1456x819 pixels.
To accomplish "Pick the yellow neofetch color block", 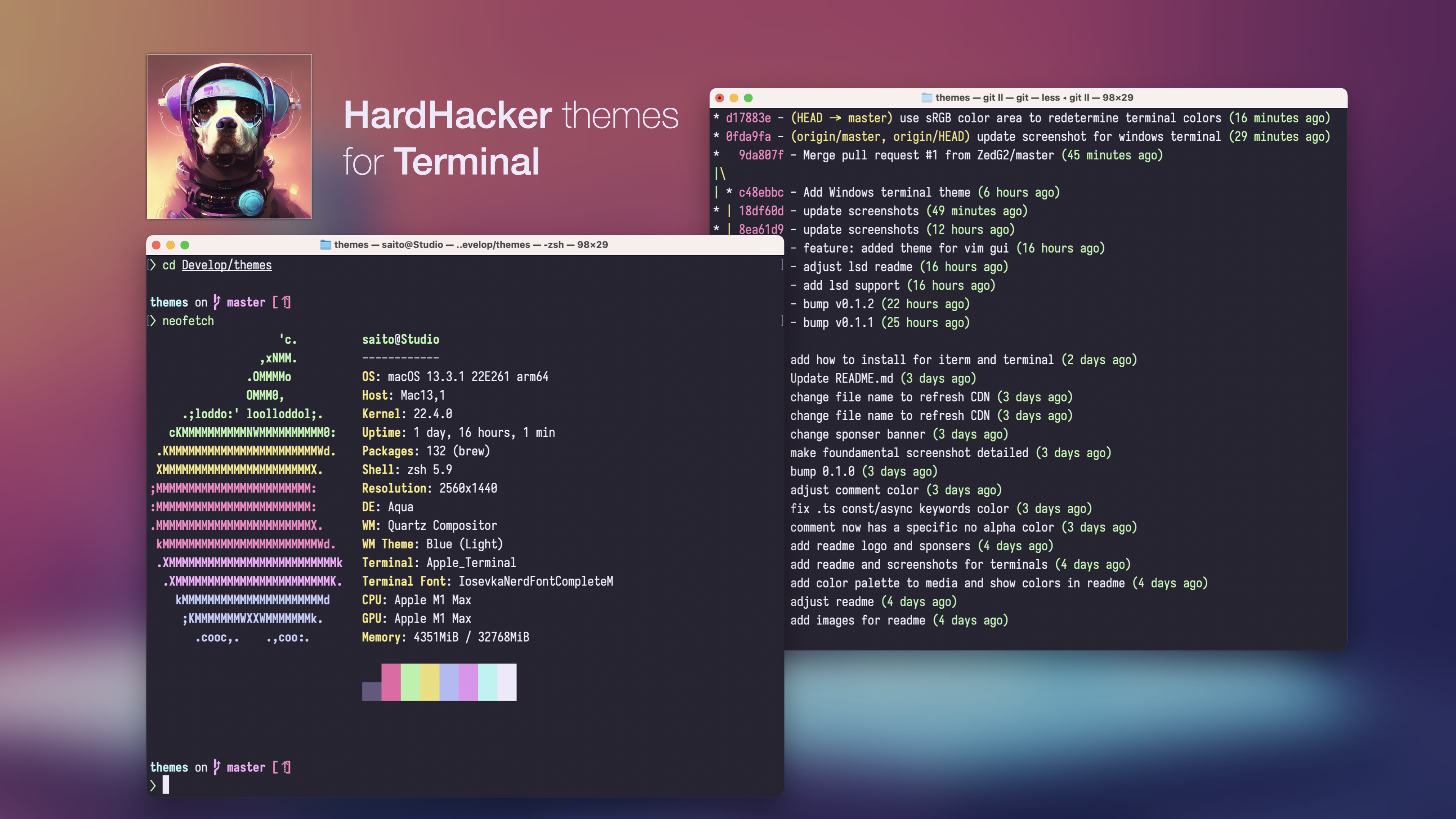I will (x=430, y=682).
